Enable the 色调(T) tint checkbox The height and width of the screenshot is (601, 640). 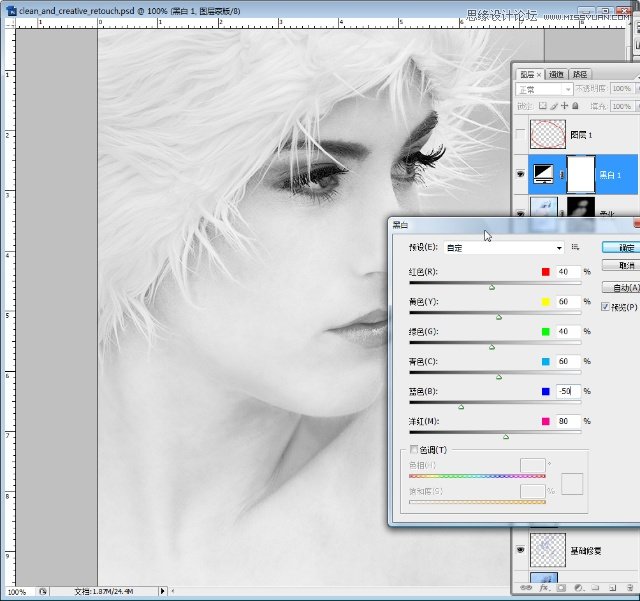415,450
